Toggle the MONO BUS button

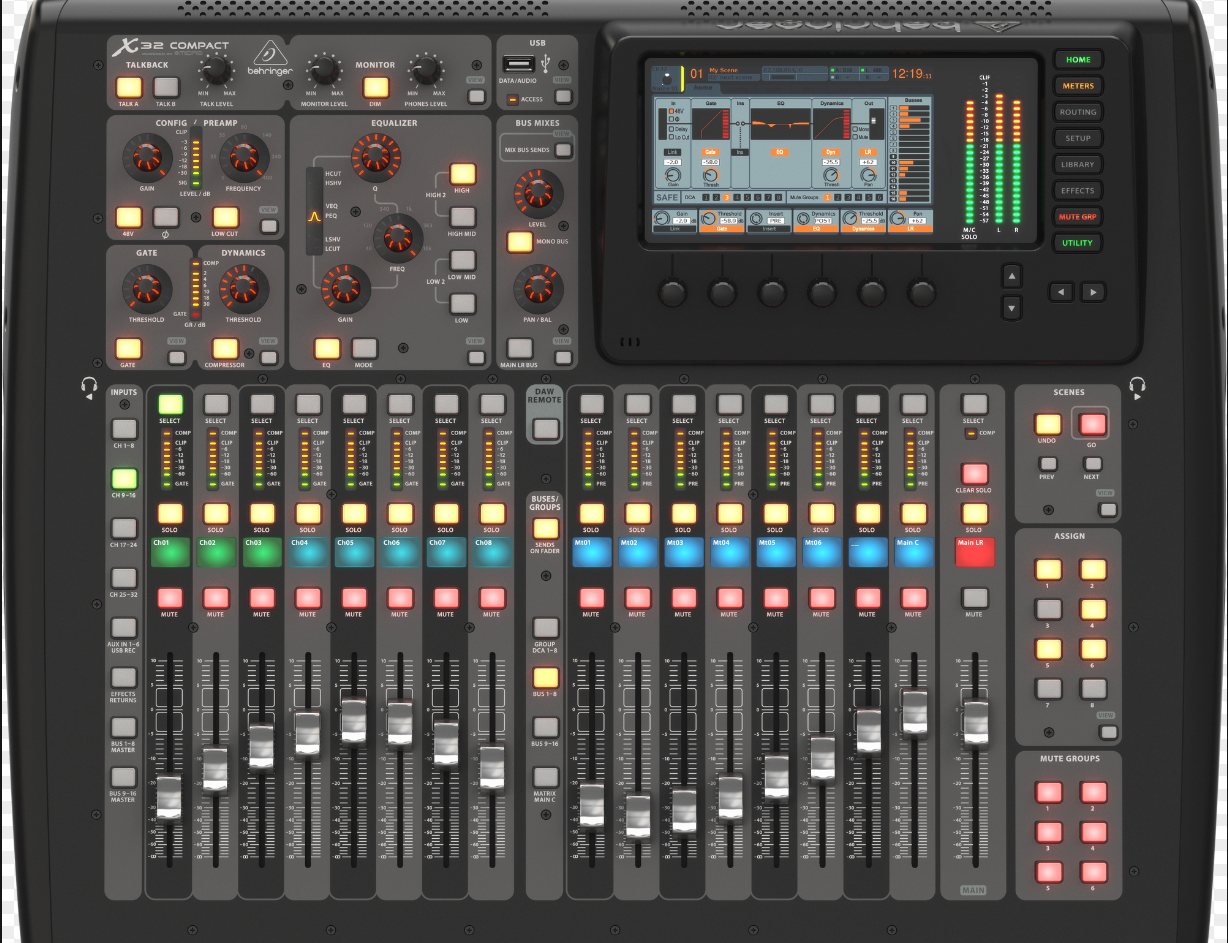coord(520,241)
